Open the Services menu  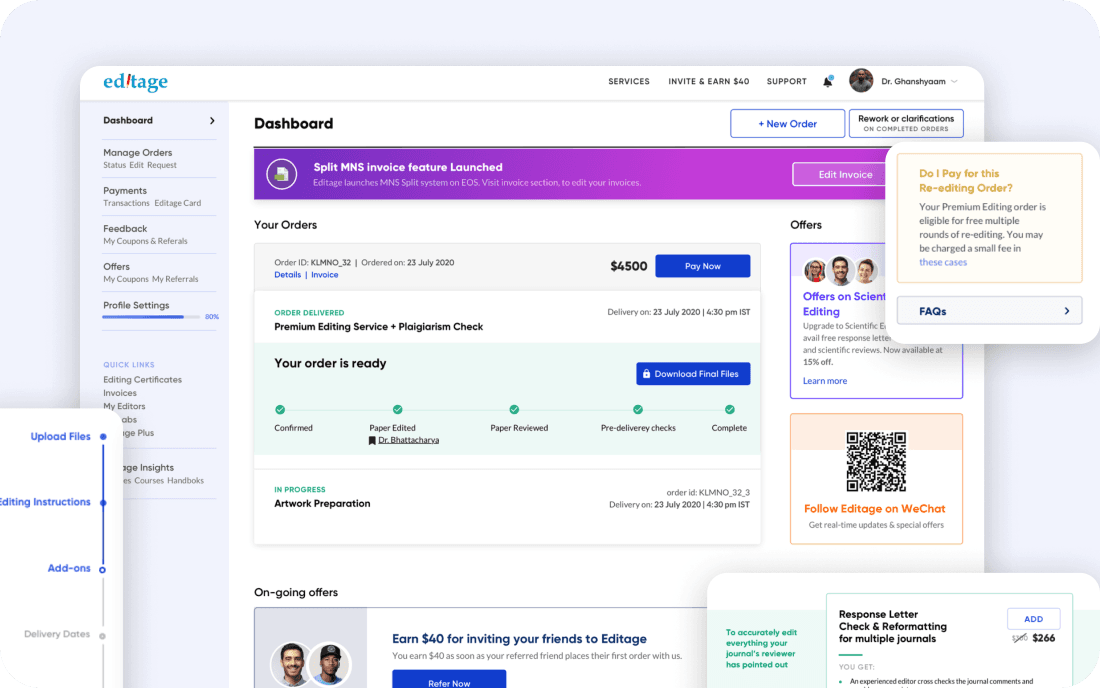pyautogui.click(x=629, y=81)
